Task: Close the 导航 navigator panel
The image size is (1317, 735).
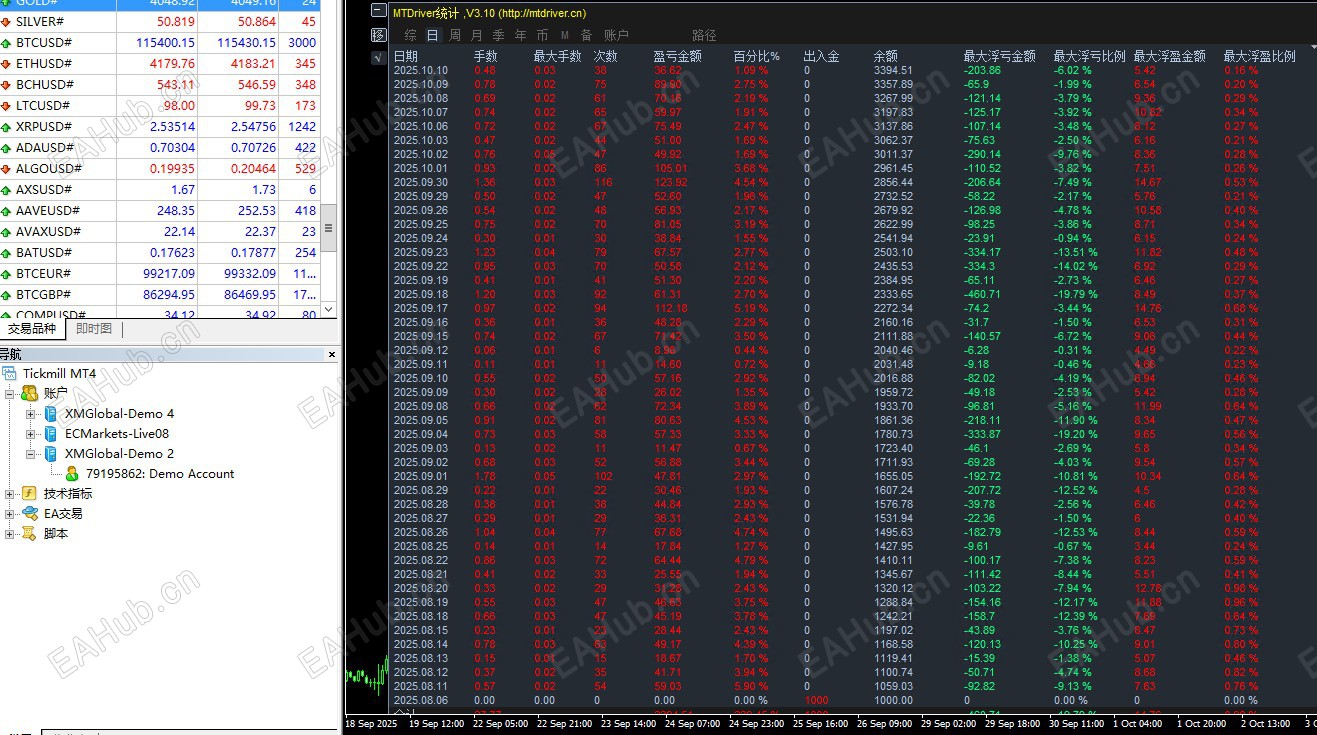Action: (333, 354)
